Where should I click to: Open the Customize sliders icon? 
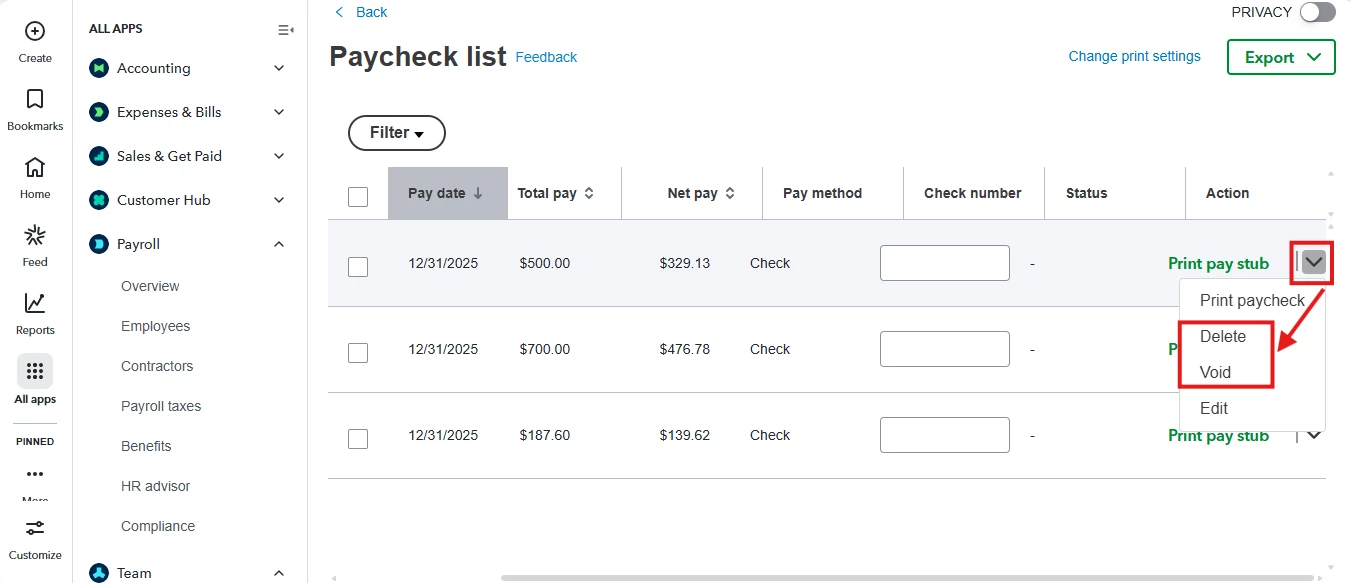(x=35, y=528)
